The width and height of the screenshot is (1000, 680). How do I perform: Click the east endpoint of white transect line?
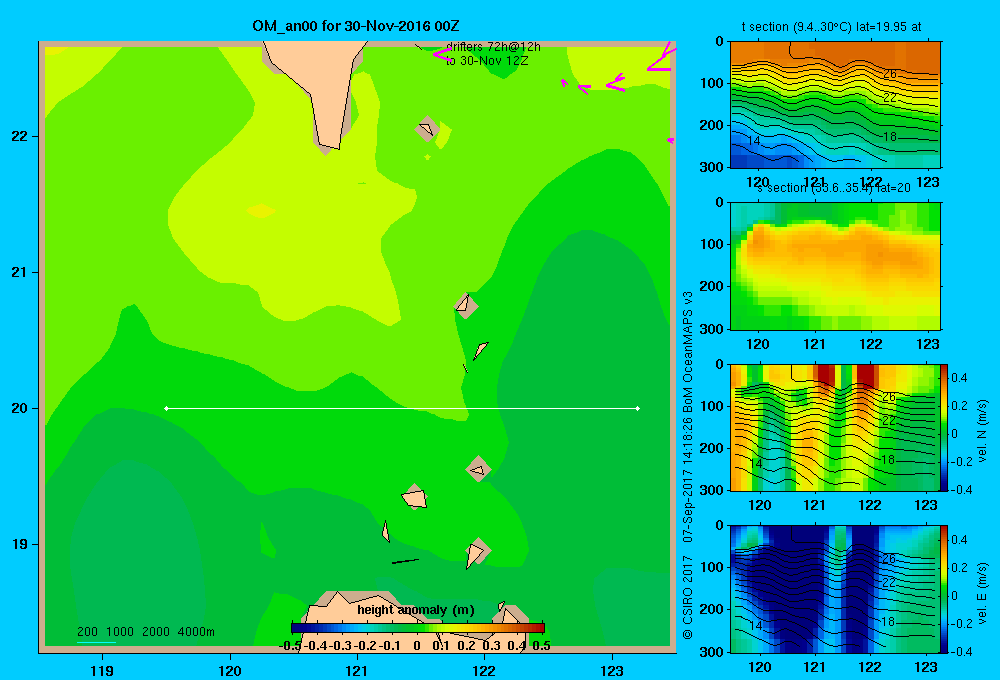(638, 408)
